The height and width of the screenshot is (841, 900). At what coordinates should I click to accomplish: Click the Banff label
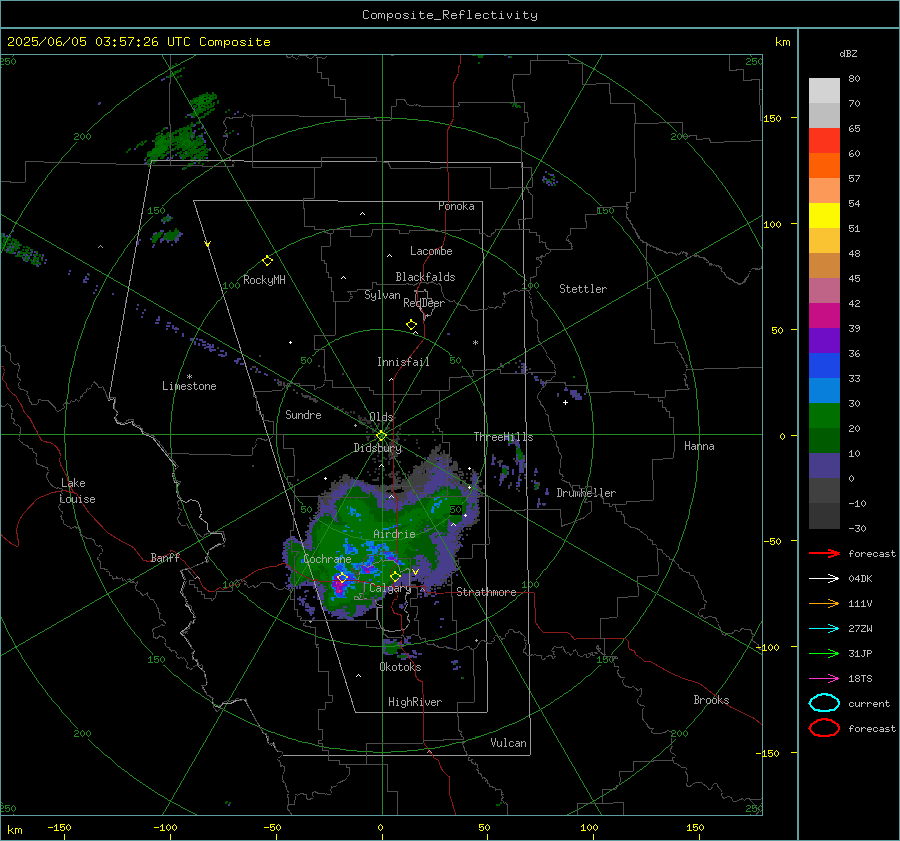[165, 557]
